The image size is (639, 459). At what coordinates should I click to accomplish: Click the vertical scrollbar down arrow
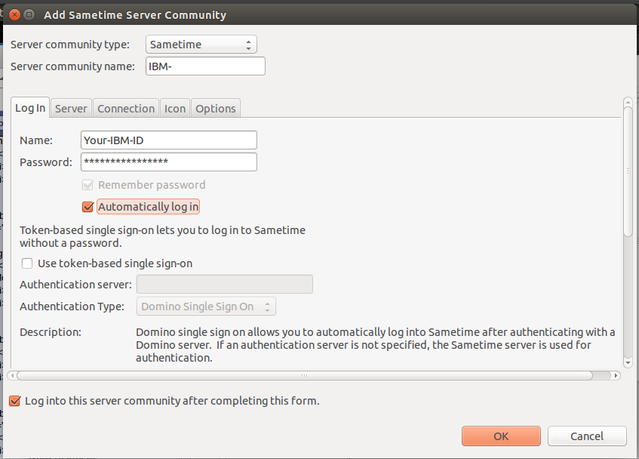(628, 362)
